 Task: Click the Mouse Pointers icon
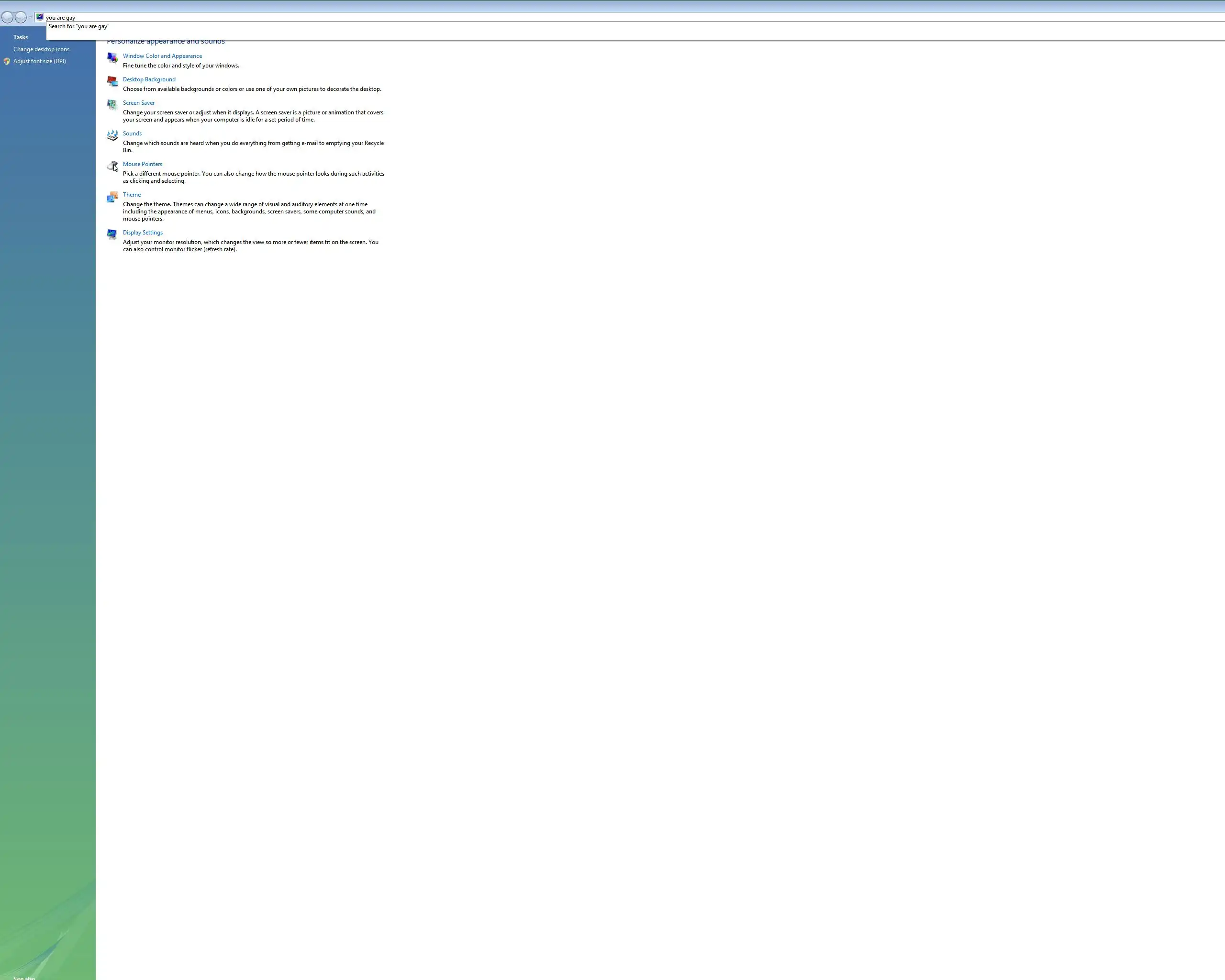(112, 166)
